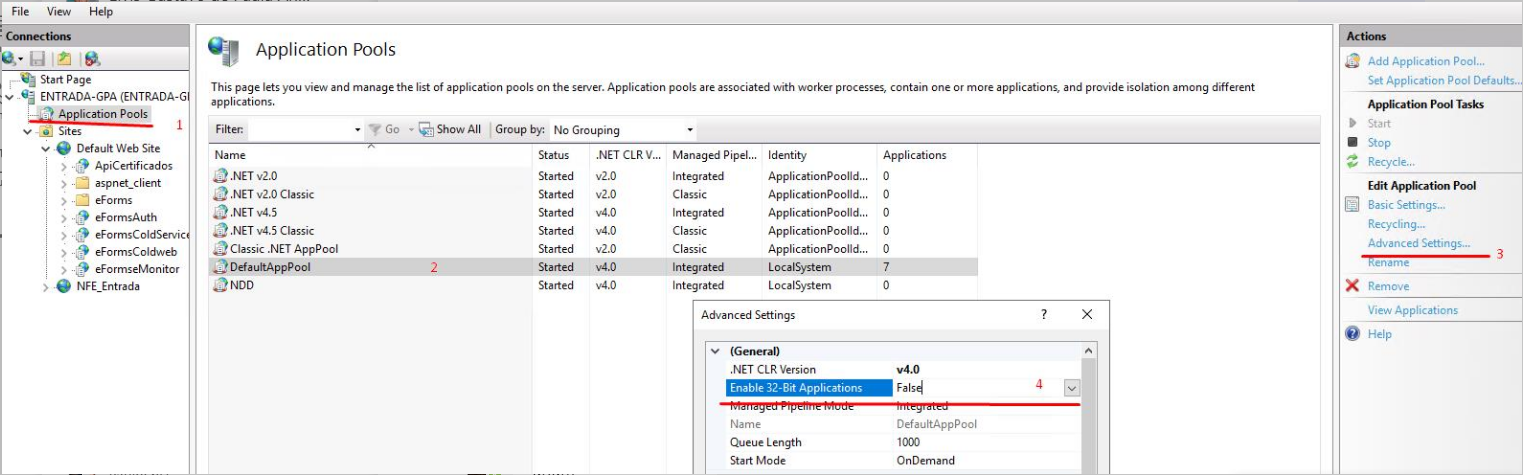Image resolution: width=1523 pixels, height=475 pixels.
Task: Click the Add Application Pool icon
Action: click(1353, 61)
